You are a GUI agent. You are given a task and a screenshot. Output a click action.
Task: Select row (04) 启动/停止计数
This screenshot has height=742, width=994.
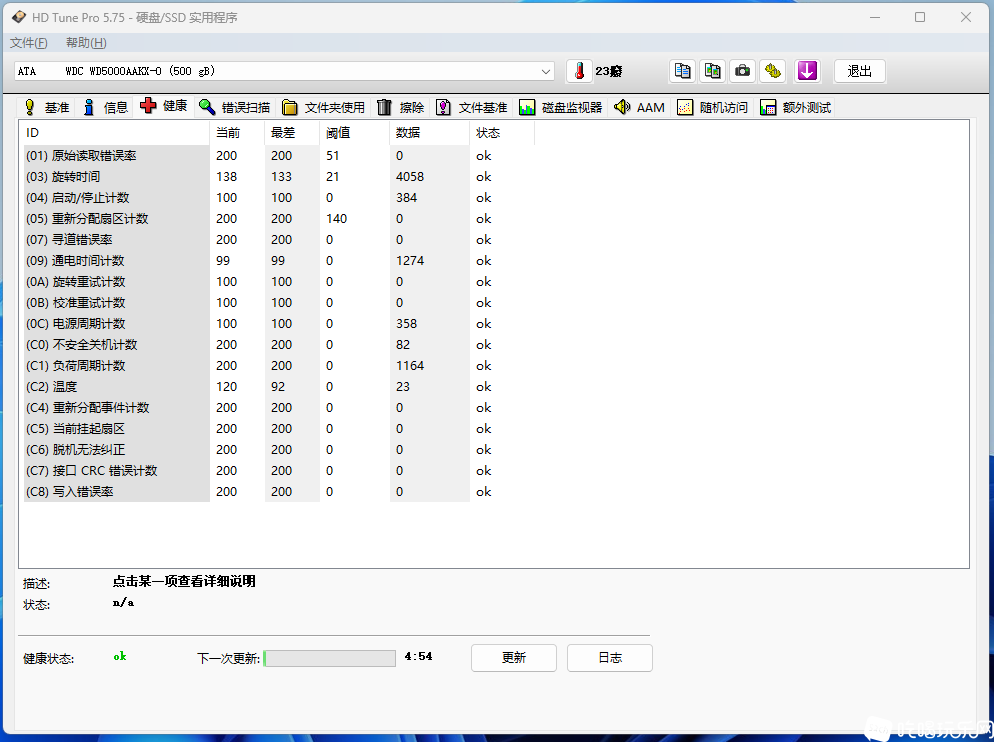pyautogui.click(x=279, y=197)
